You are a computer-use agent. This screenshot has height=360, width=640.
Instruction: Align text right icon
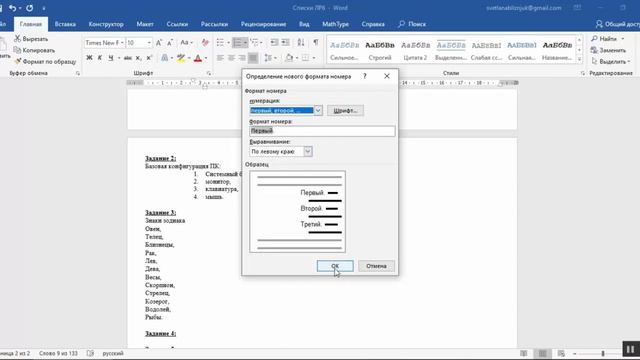(x=242, y=58)
